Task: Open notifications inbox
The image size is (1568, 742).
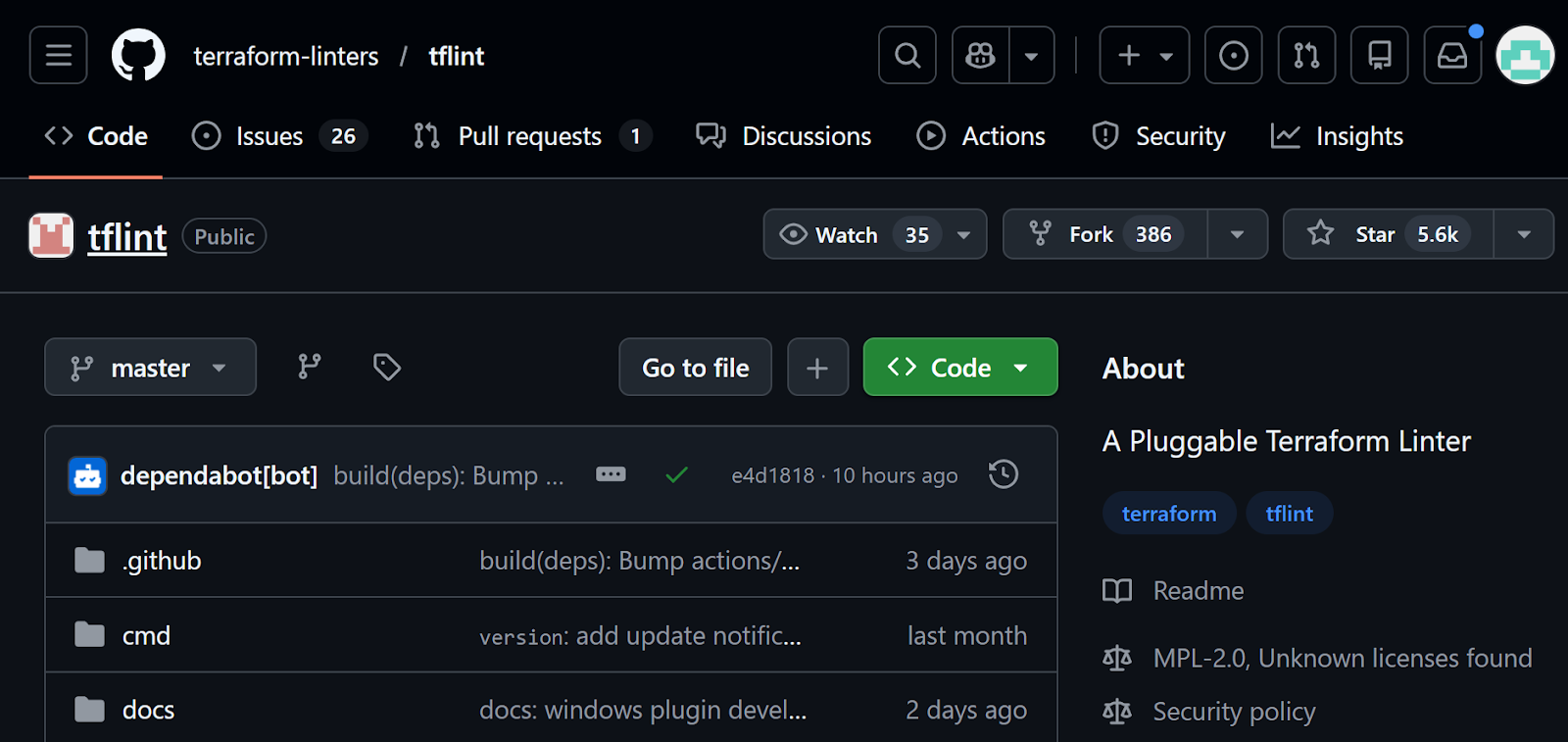Action: [x=1452, y=55]
